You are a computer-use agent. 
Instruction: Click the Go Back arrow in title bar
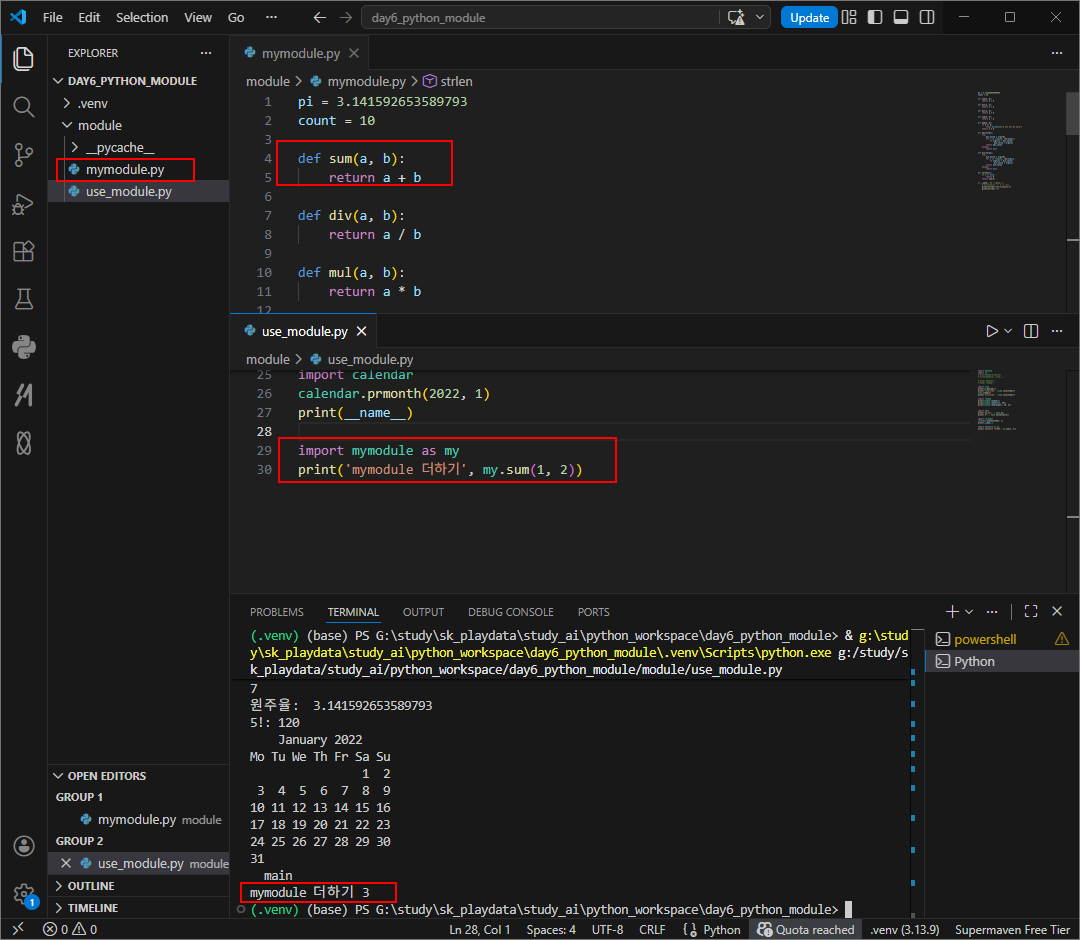coord(320,17)
